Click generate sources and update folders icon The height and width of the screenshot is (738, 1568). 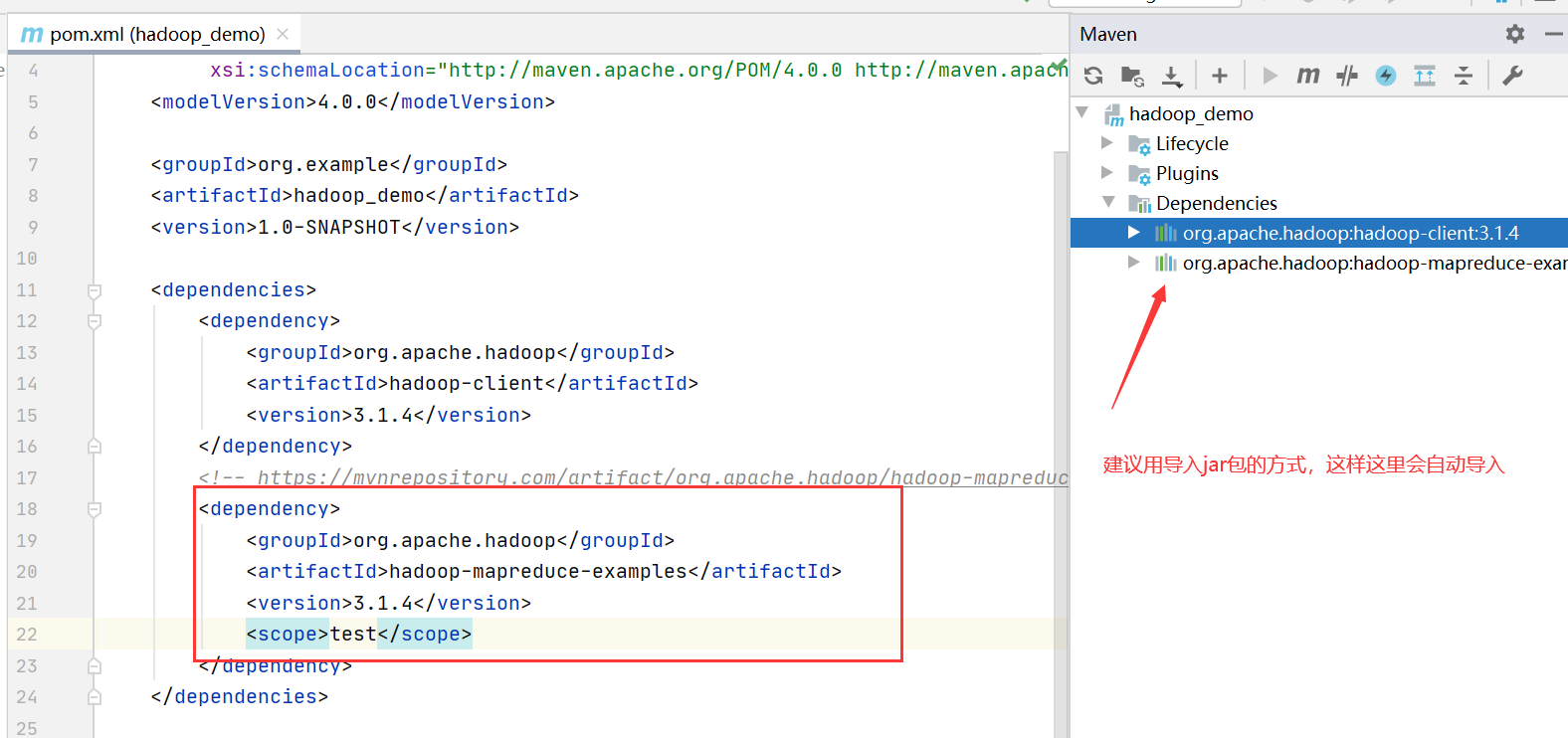[x=1132, y=76]
